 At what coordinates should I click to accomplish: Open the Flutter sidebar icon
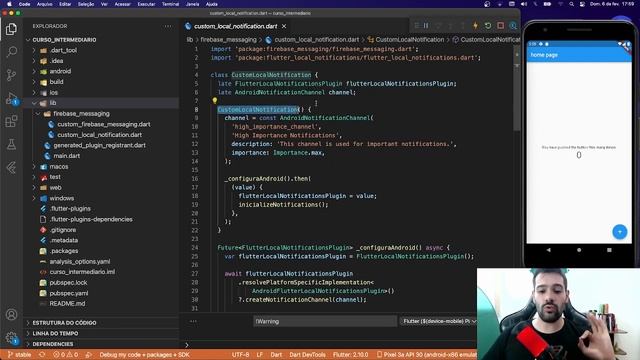(x=11, y=167)
